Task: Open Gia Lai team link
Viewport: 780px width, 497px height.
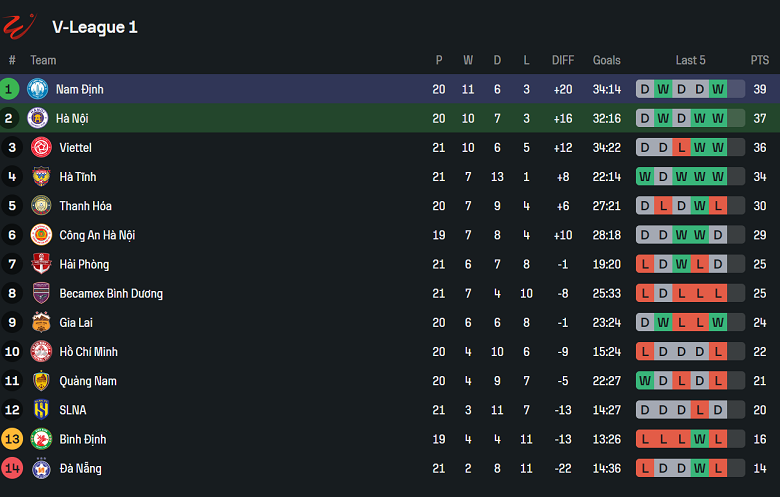Action: pyautogui.click(x=75, y=323)
